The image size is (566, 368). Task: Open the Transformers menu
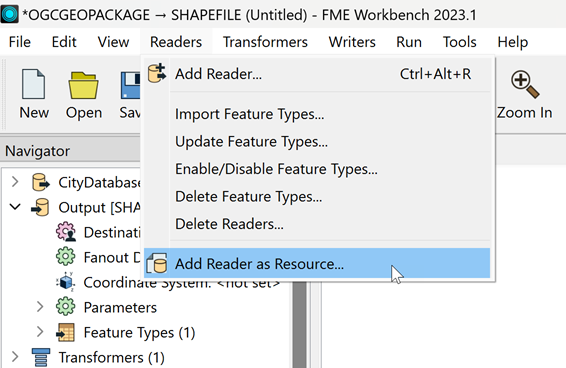[x=265, y=42]
